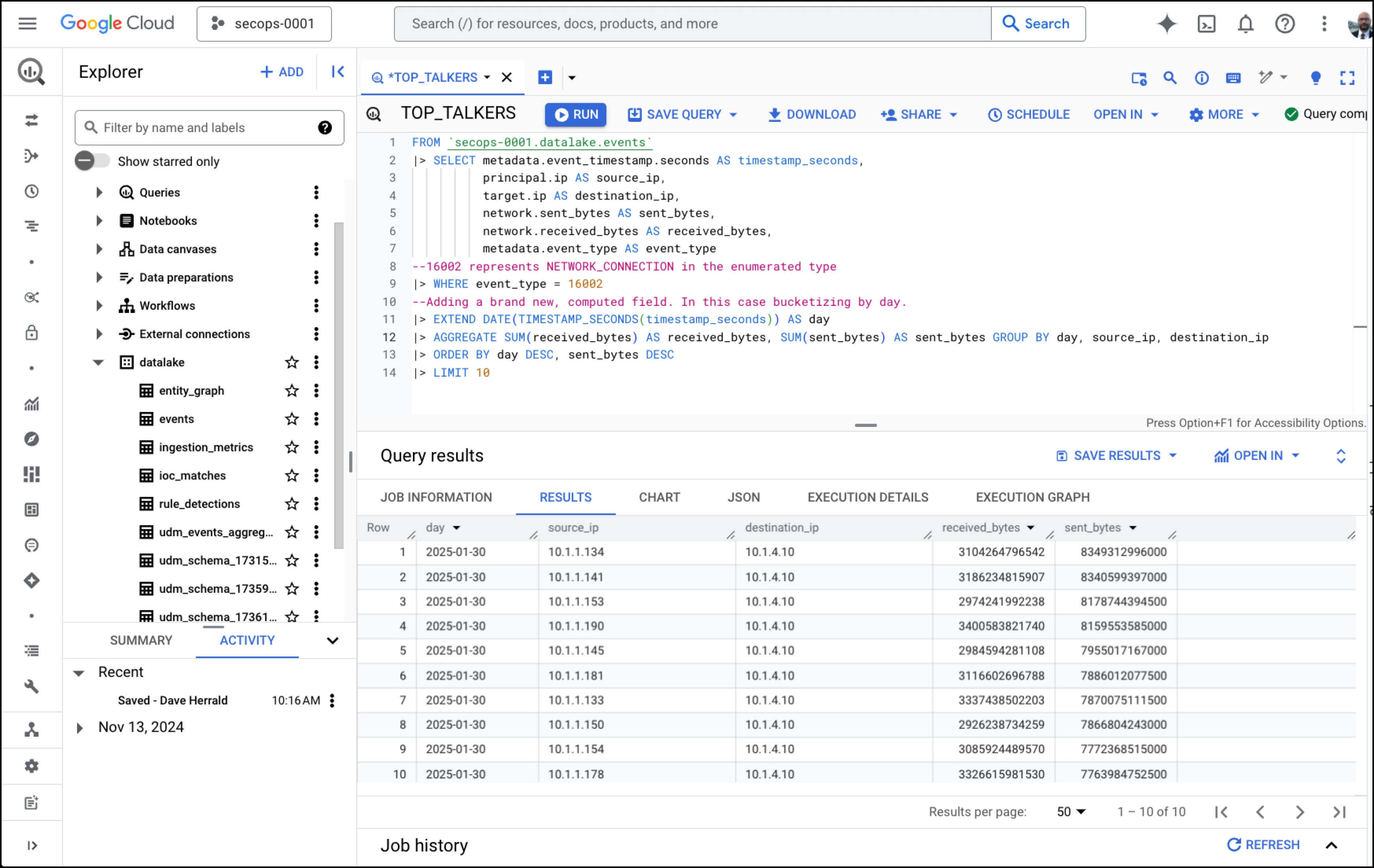The width and height of the screenshot is (1374, 868).
Task: Click the BigQuery logo in sidebar
Action: [x=31, y=71]
